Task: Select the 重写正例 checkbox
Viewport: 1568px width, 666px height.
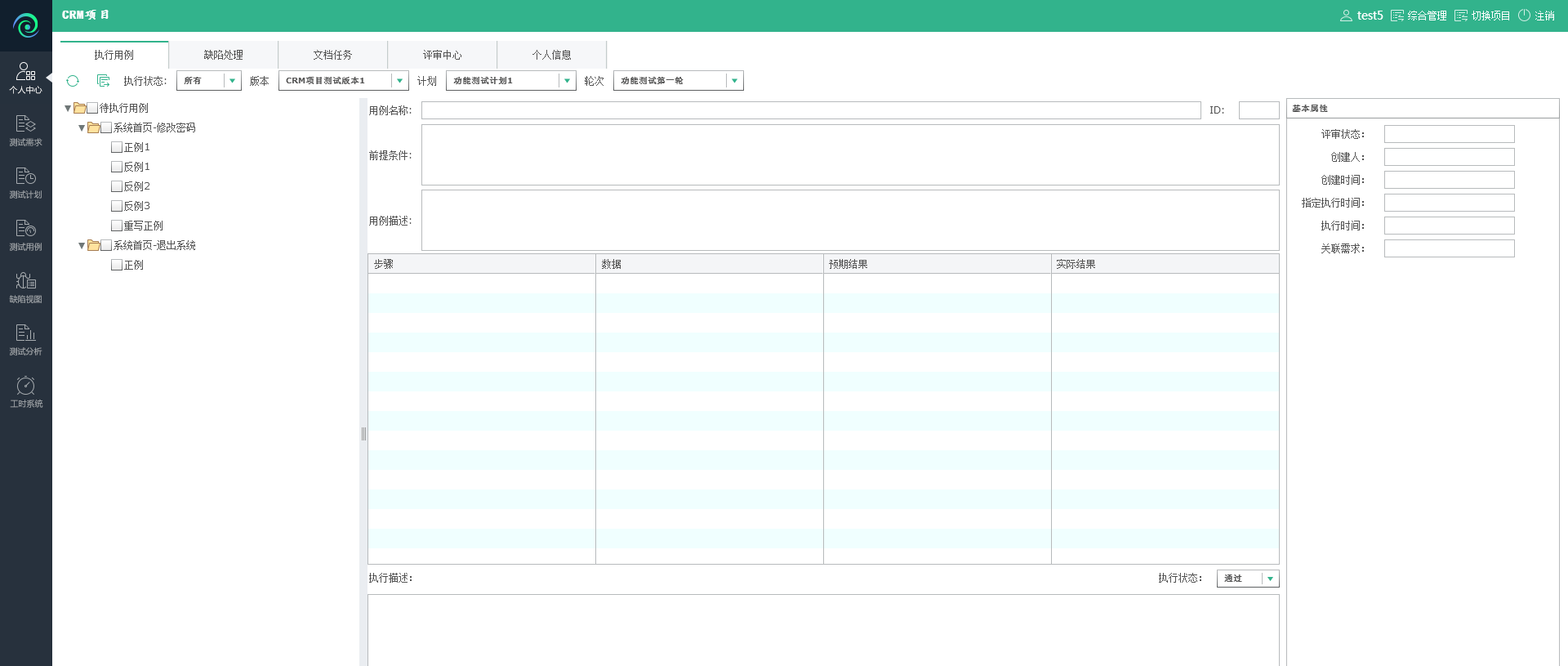Action: coord(117,226)
